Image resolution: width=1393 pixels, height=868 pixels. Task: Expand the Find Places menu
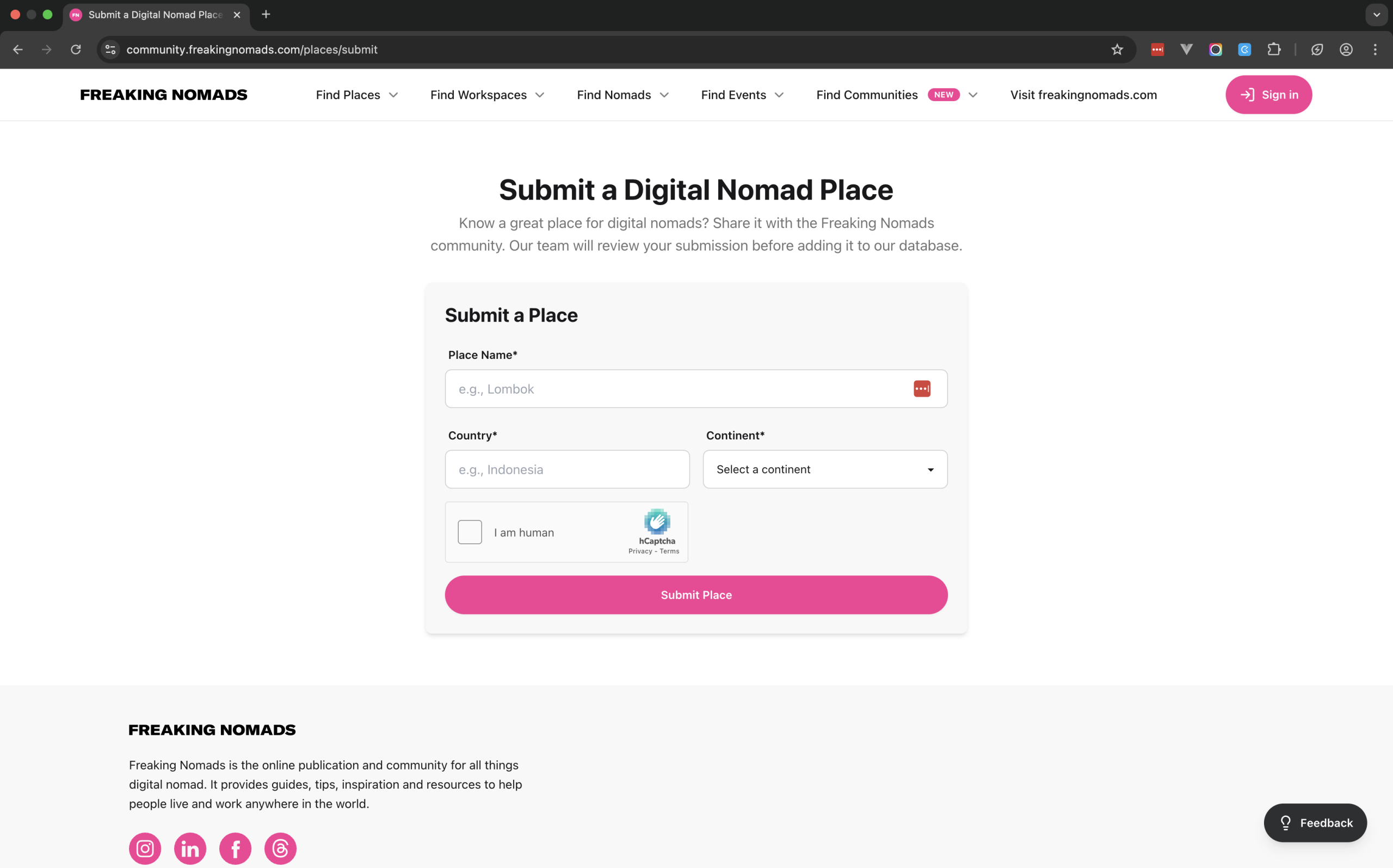[356, 95]
